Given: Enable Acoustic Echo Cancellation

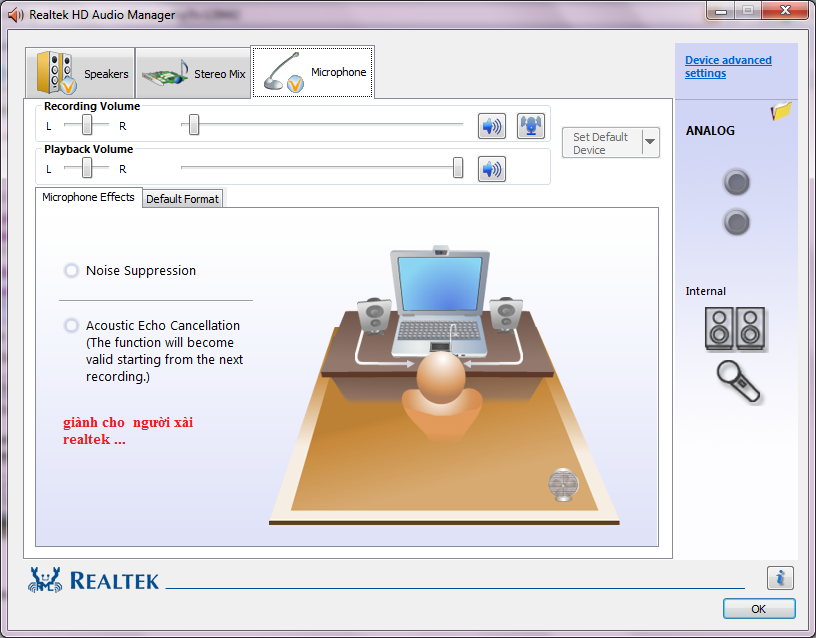Looking at the screenshot, I should [x=71, y=326].
